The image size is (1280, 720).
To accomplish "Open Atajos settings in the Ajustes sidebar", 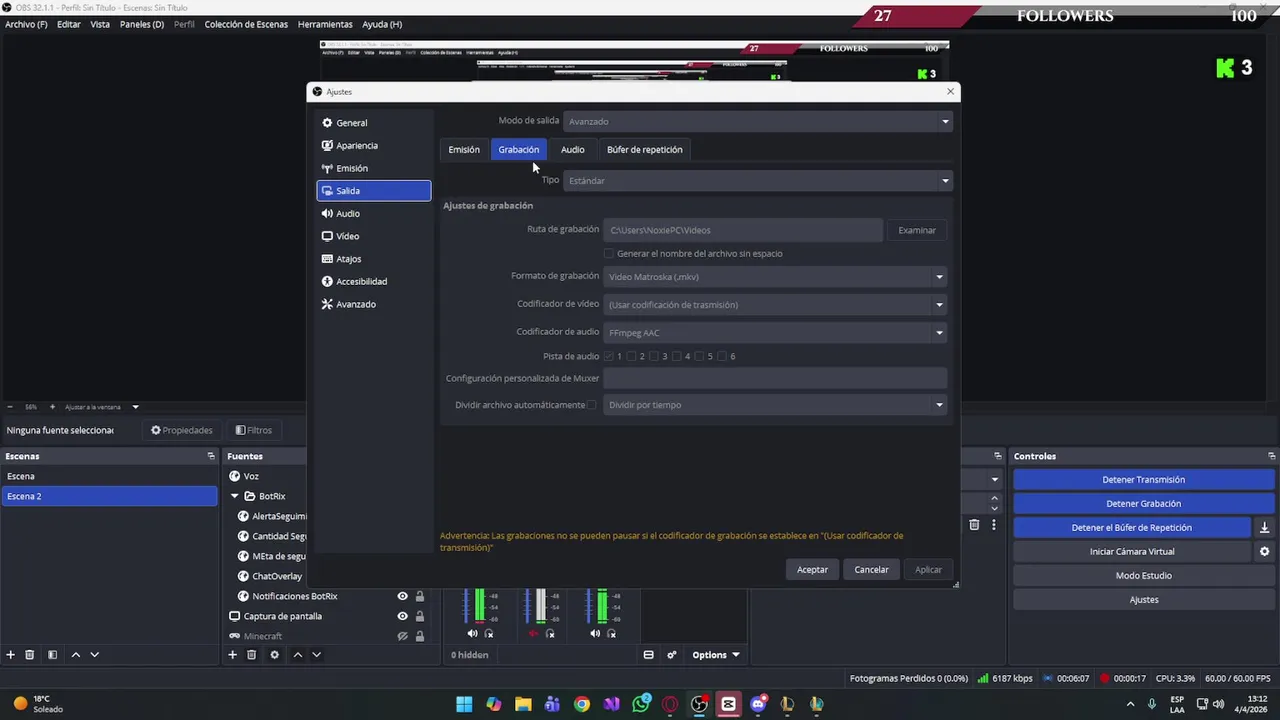I will [x=374, y=259].
